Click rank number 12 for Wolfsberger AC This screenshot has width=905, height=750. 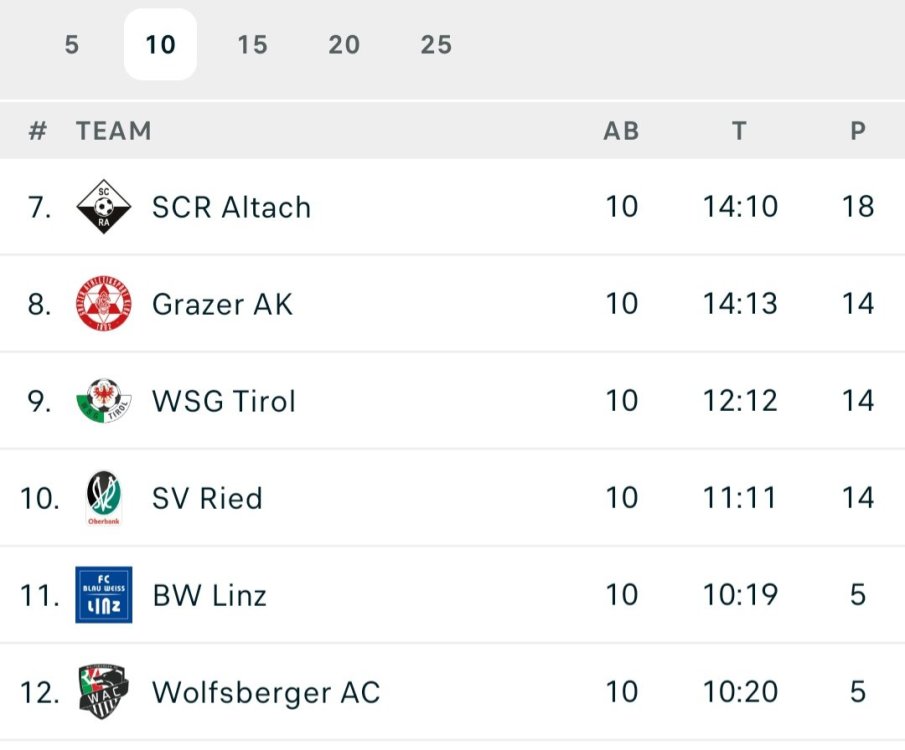[x=37, y=692]
